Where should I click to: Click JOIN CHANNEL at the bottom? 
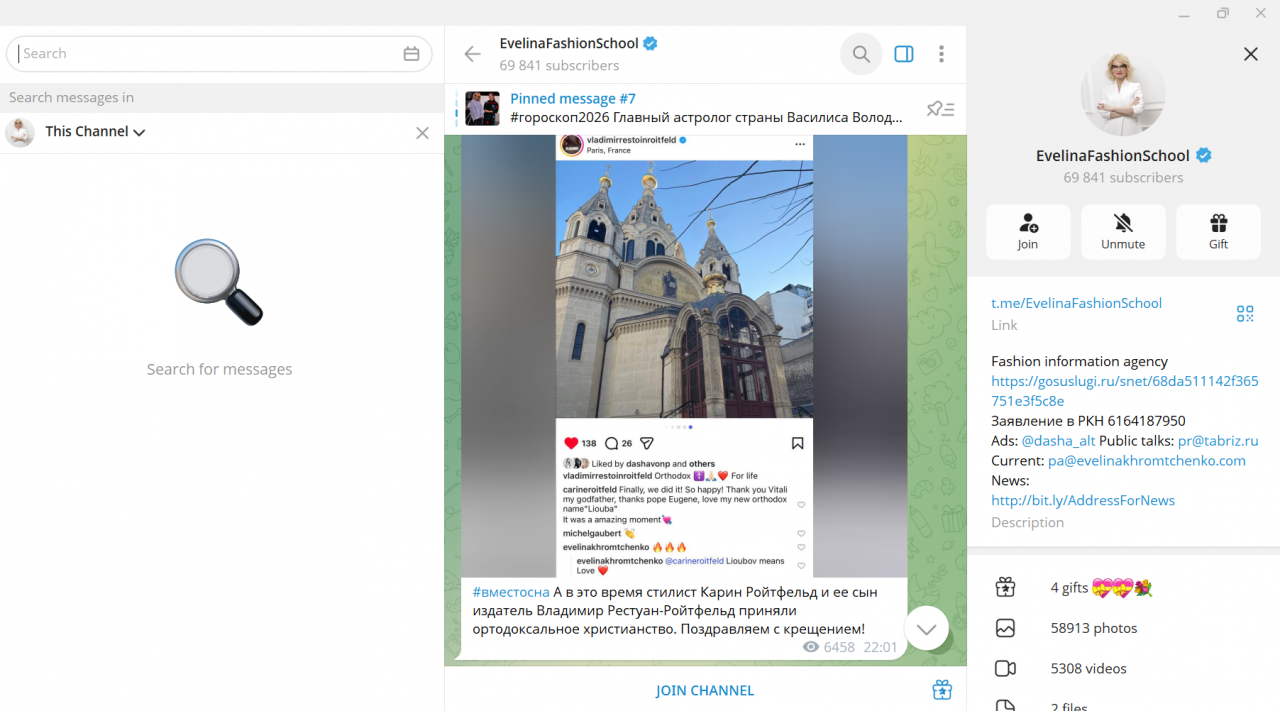[705, 690]
